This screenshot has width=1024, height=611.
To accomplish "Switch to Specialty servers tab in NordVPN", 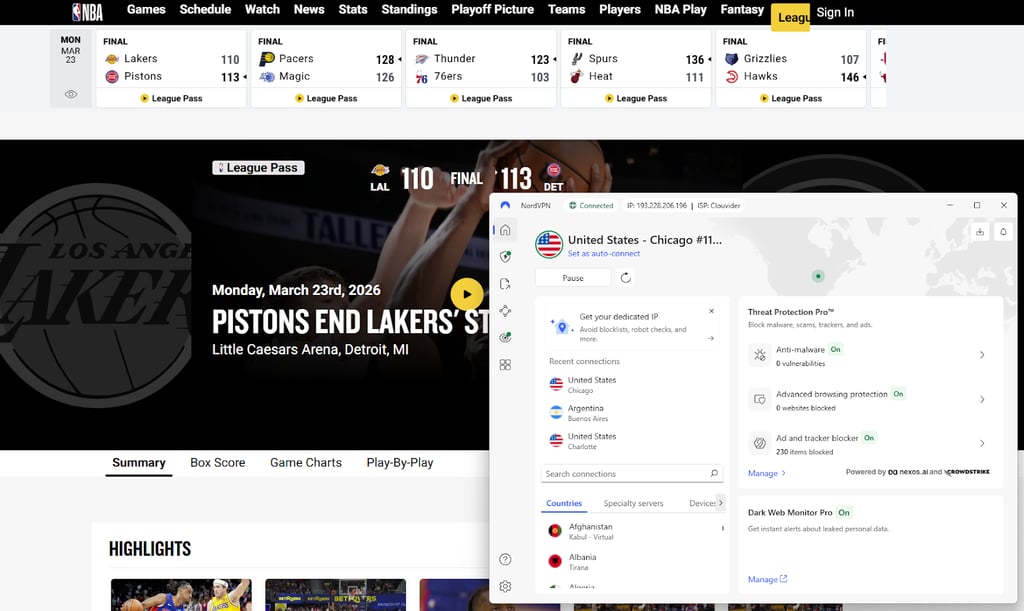I will click(x=633, y=503).
